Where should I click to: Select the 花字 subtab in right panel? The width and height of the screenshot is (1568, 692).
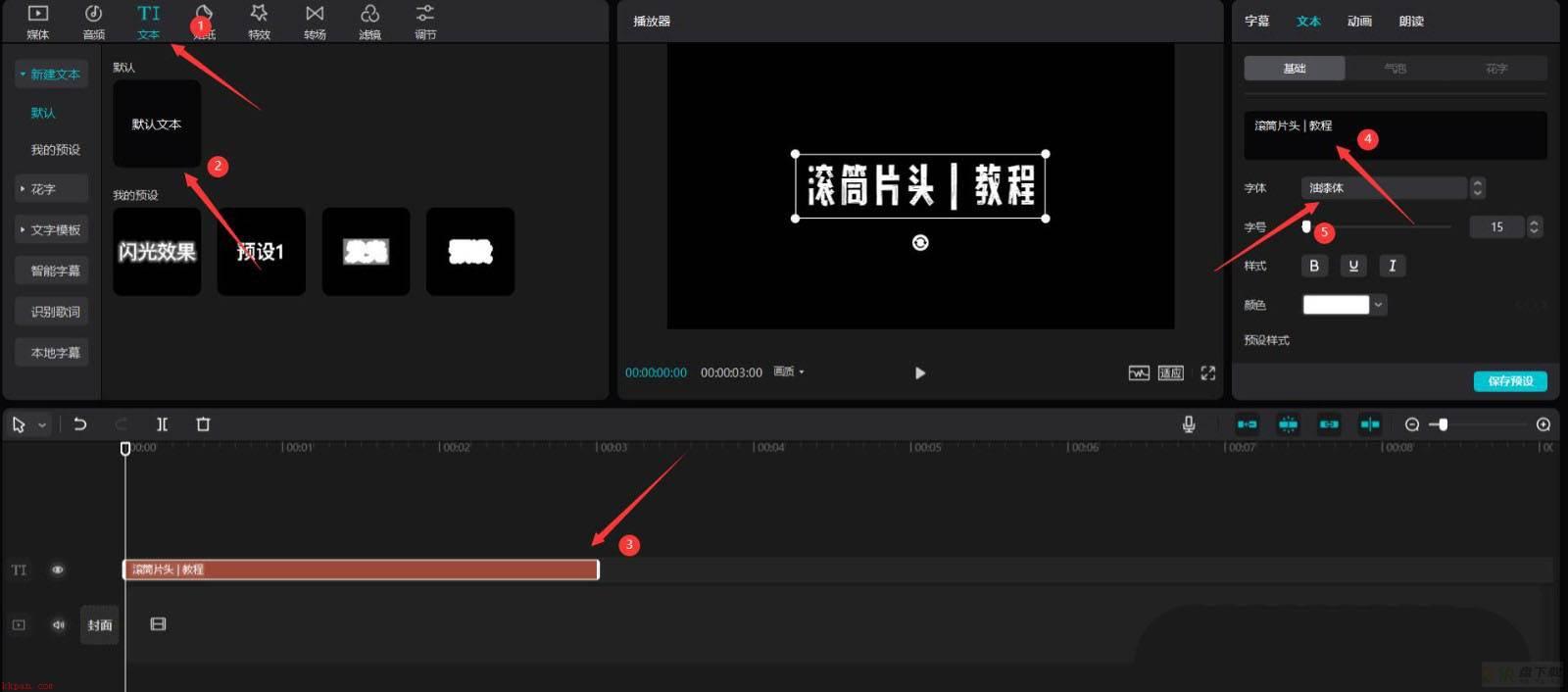pos(1496,69)
